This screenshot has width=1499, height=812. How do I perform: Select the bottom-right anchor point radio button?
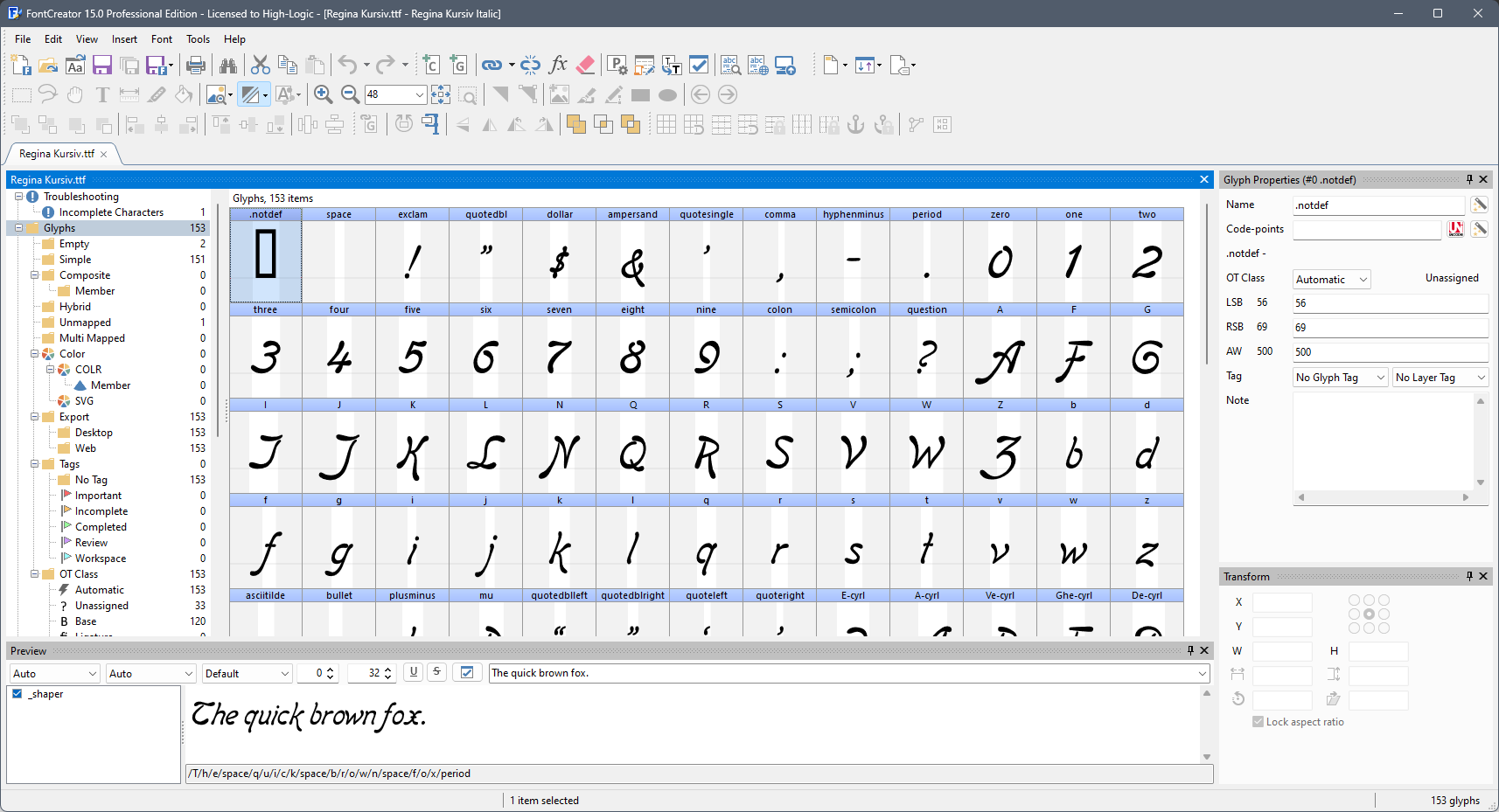click(1384, 628)
